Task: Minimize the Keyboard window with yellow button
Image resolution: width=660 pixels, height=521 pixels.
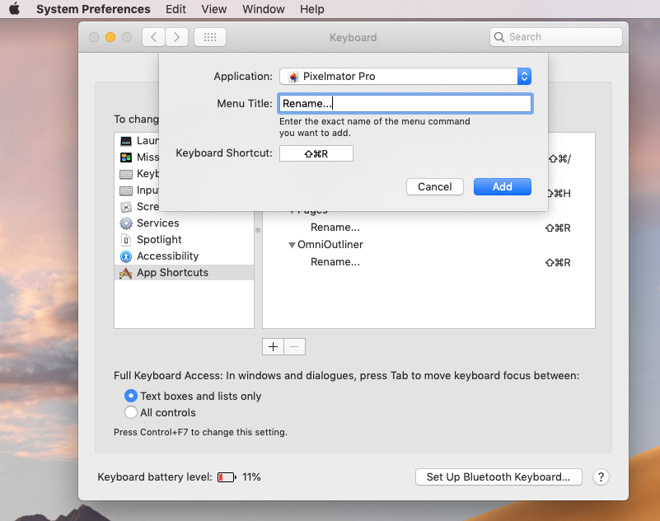Action: click(x=110, y=37)
